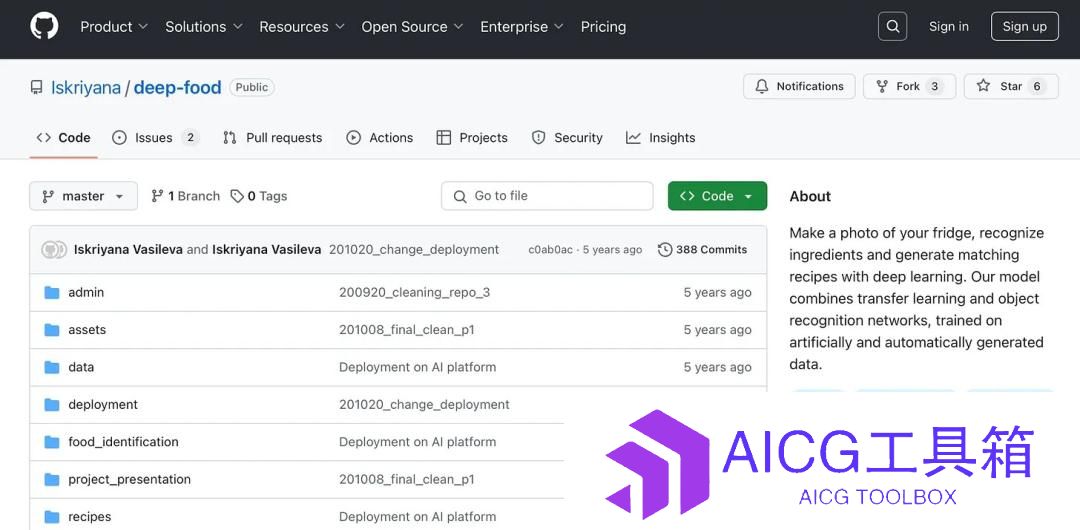Click the Sign in link
Image resolution: width=1080 pixels, height=530 pixels.
948,27
